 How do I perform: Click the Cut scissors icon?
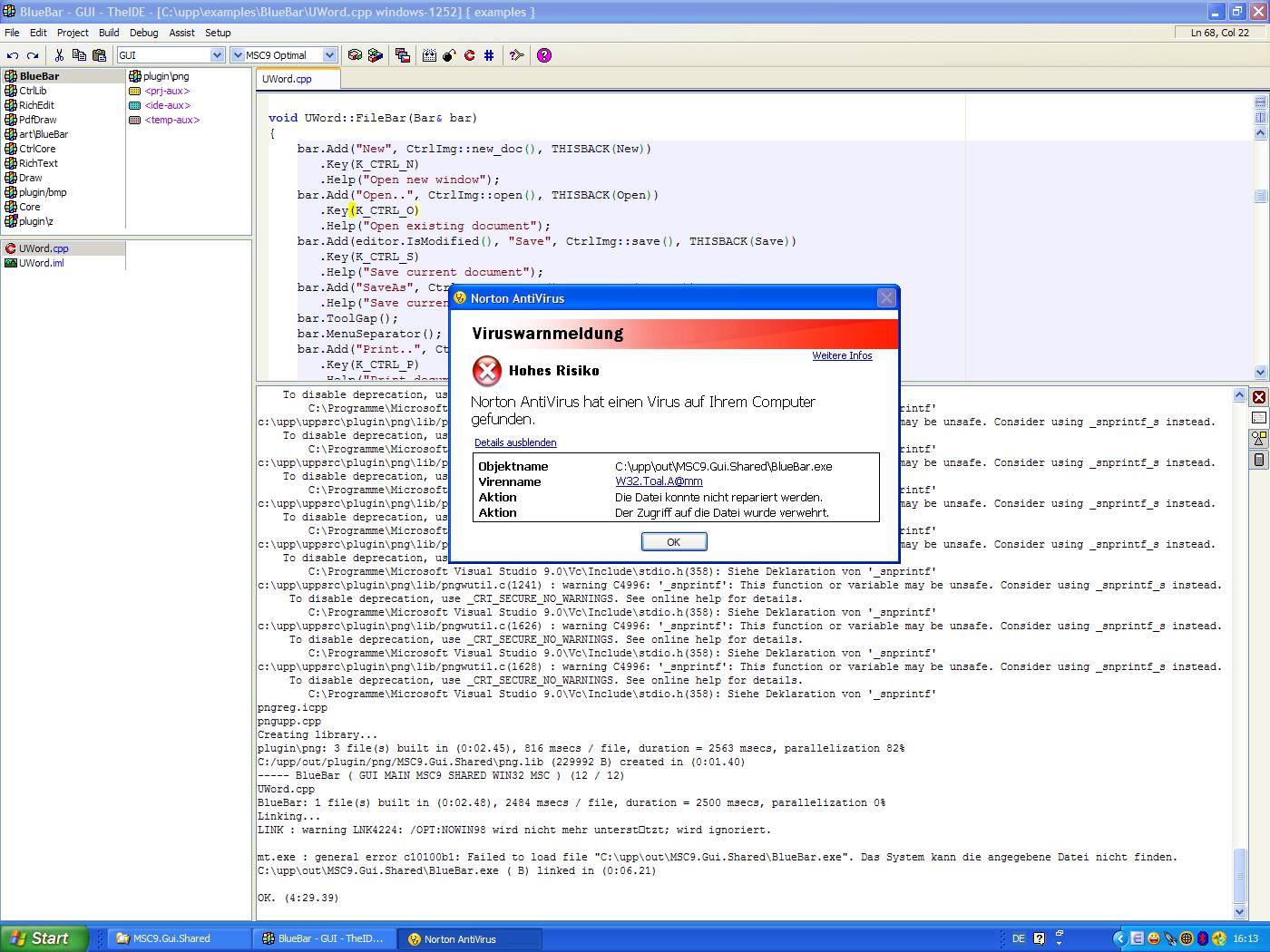tap(60, 55)
